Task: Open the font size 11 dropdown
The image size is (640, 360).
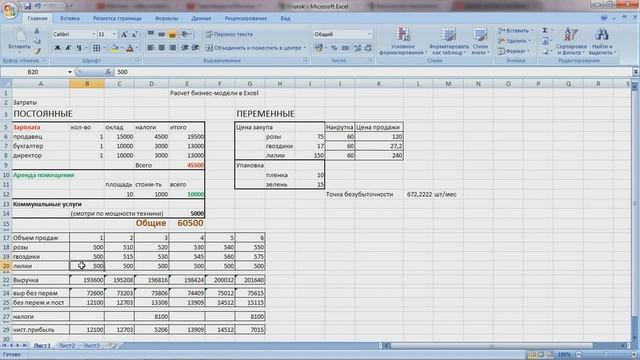Action: click(114, 34)
